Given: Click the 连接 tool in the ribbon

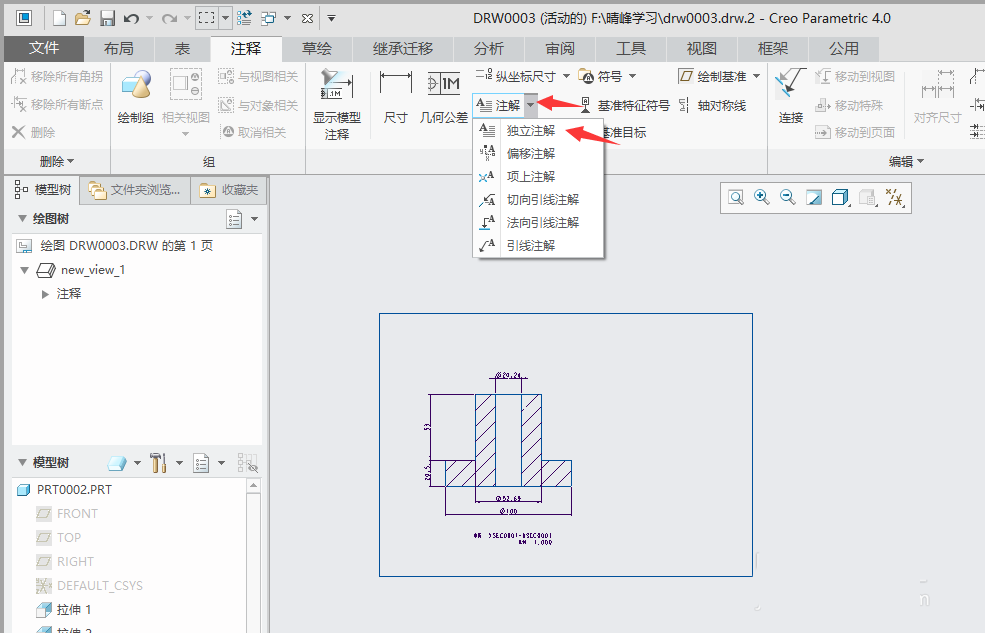Looking at the screenshot, I should (789, 100).
